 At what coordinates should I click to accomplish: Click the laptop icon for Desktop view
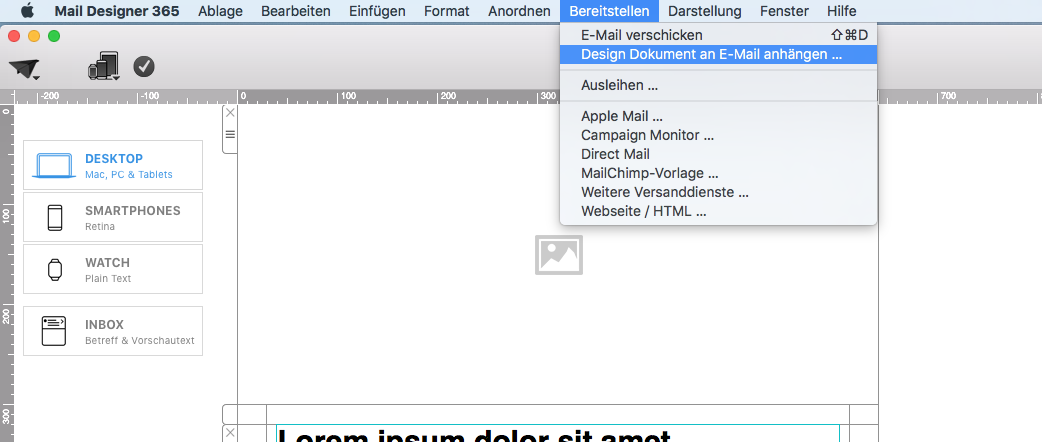click(54, 166)
